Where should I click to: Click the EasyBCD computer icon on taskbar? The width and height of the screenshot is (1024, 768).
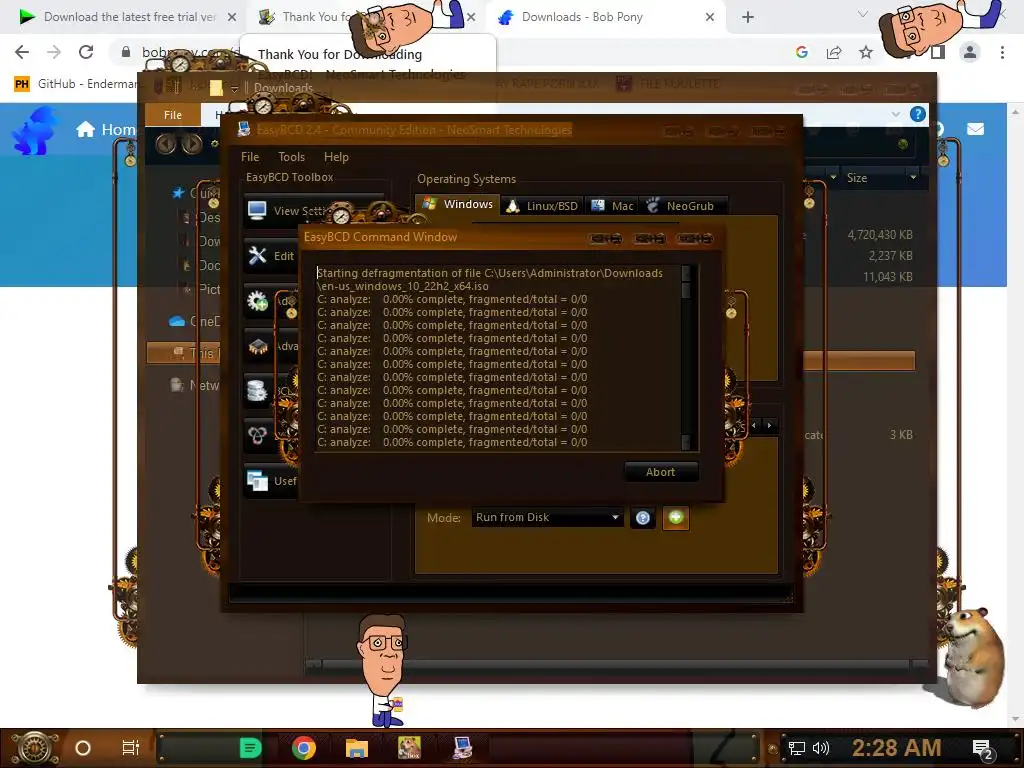pyautogui.click(x=463, y=748)
